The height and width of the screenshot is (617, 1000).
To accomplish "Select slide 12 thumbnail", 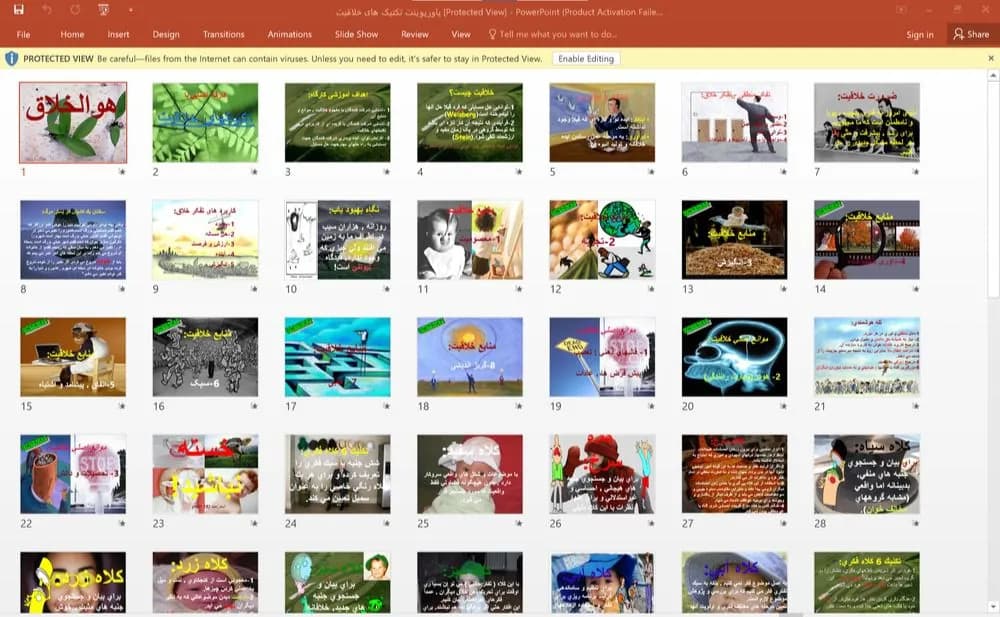I will (x=602, y=240).
